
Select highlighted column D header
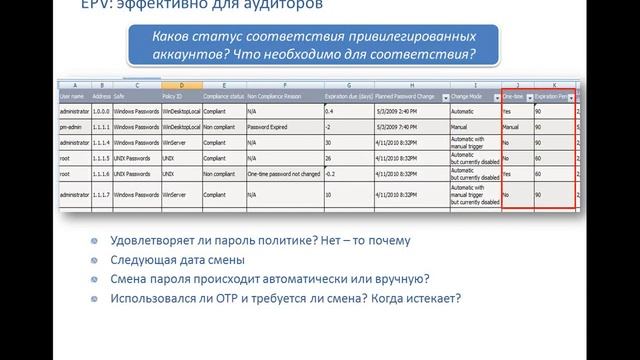182,85
